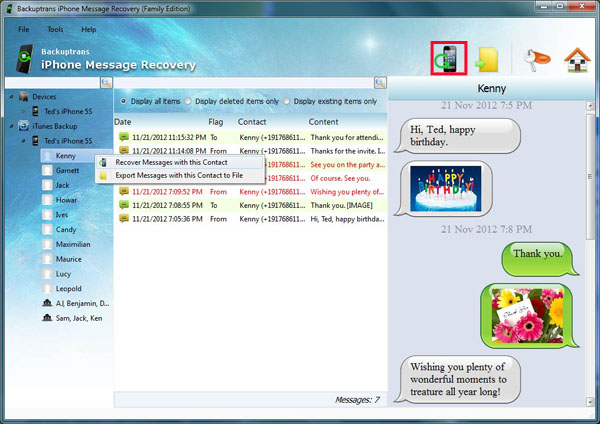Collapse Ted's iPhone 5S under iTunes Backup

pos(23,141)
